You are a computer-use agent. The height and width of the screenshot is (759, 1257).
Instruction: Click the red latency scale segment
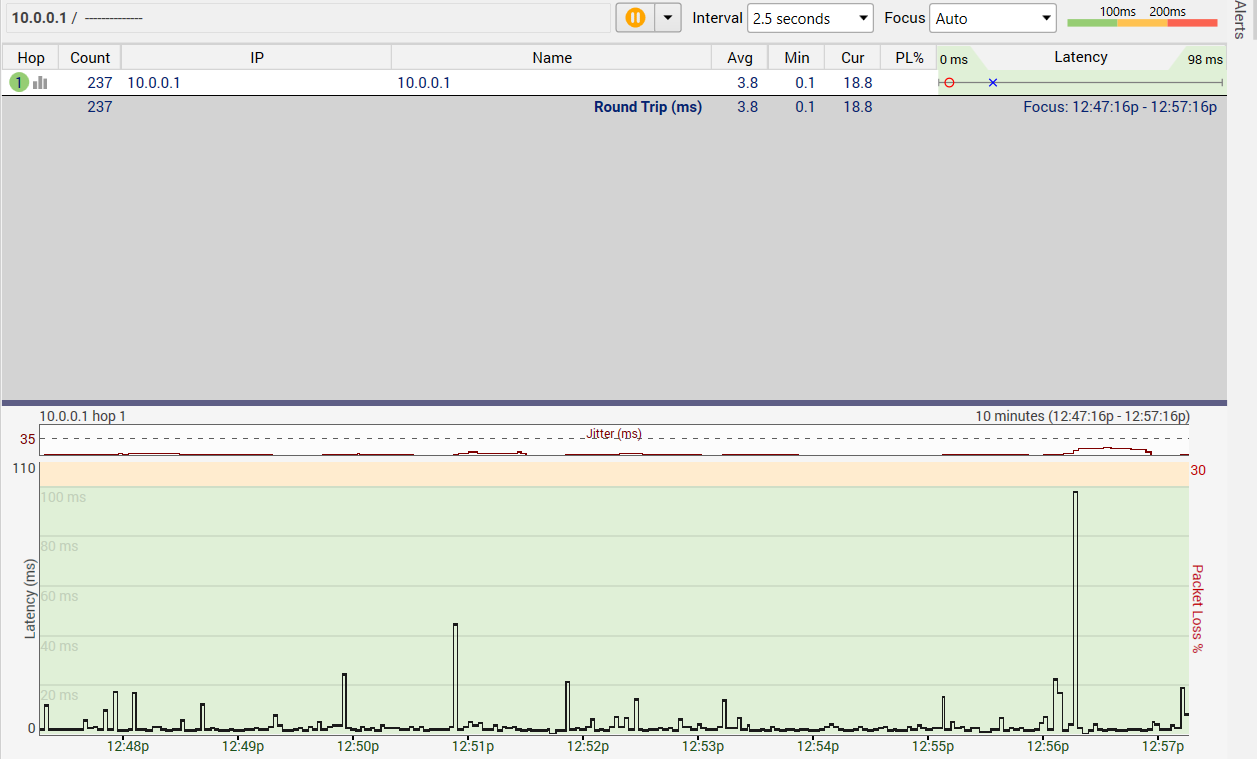pyautogui.click(x=1193, y=21)
